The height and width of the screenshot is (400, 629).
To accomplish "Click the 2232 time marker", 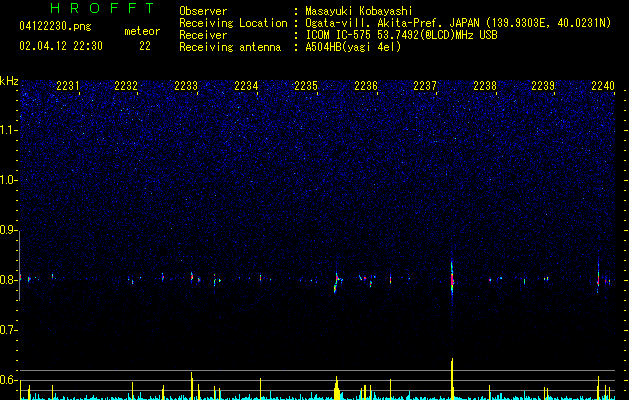I will click(x=126, y=85).
